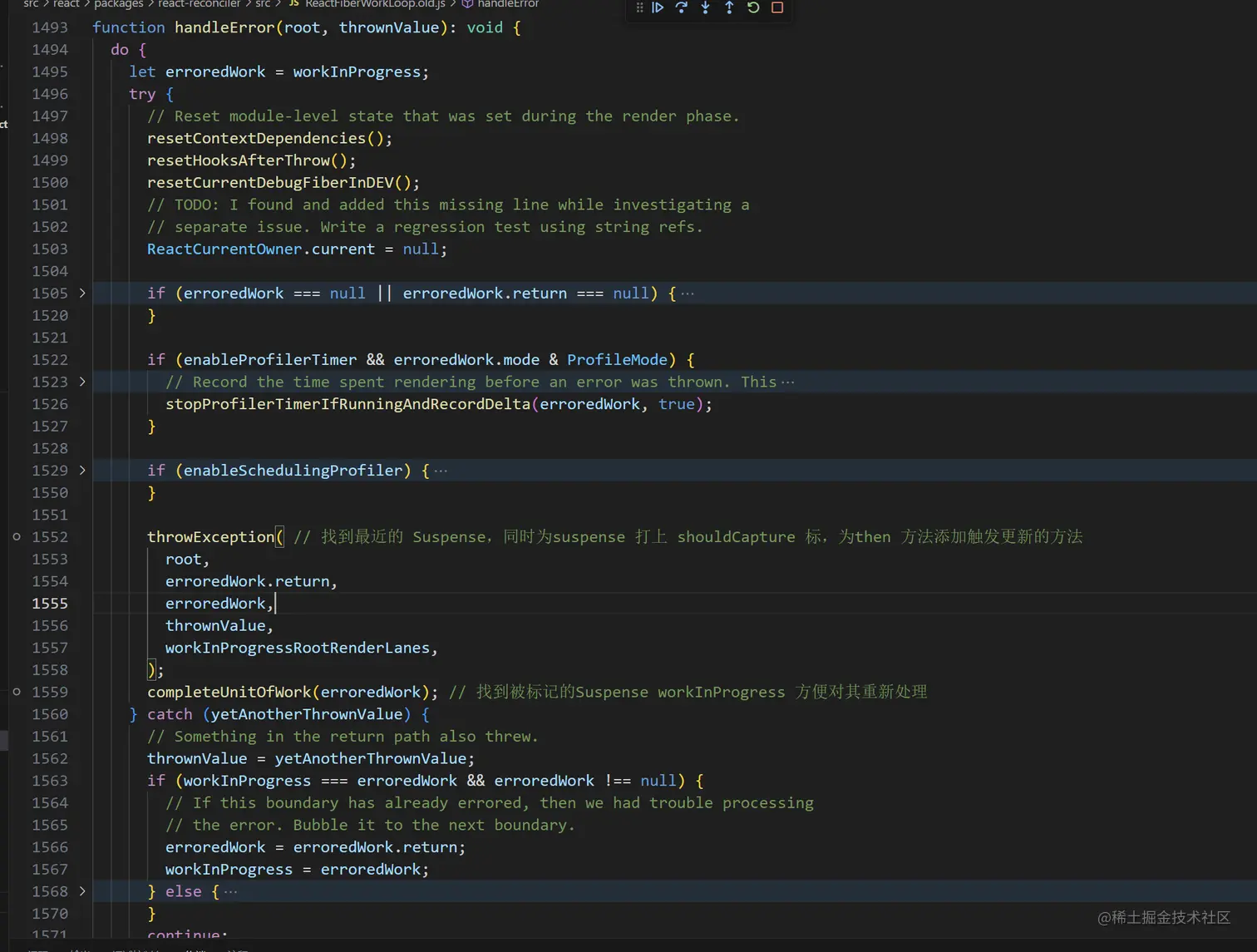Select line number 1526 in the gutter
Viewport: 1257px width, 952px height.
(50, 404)
